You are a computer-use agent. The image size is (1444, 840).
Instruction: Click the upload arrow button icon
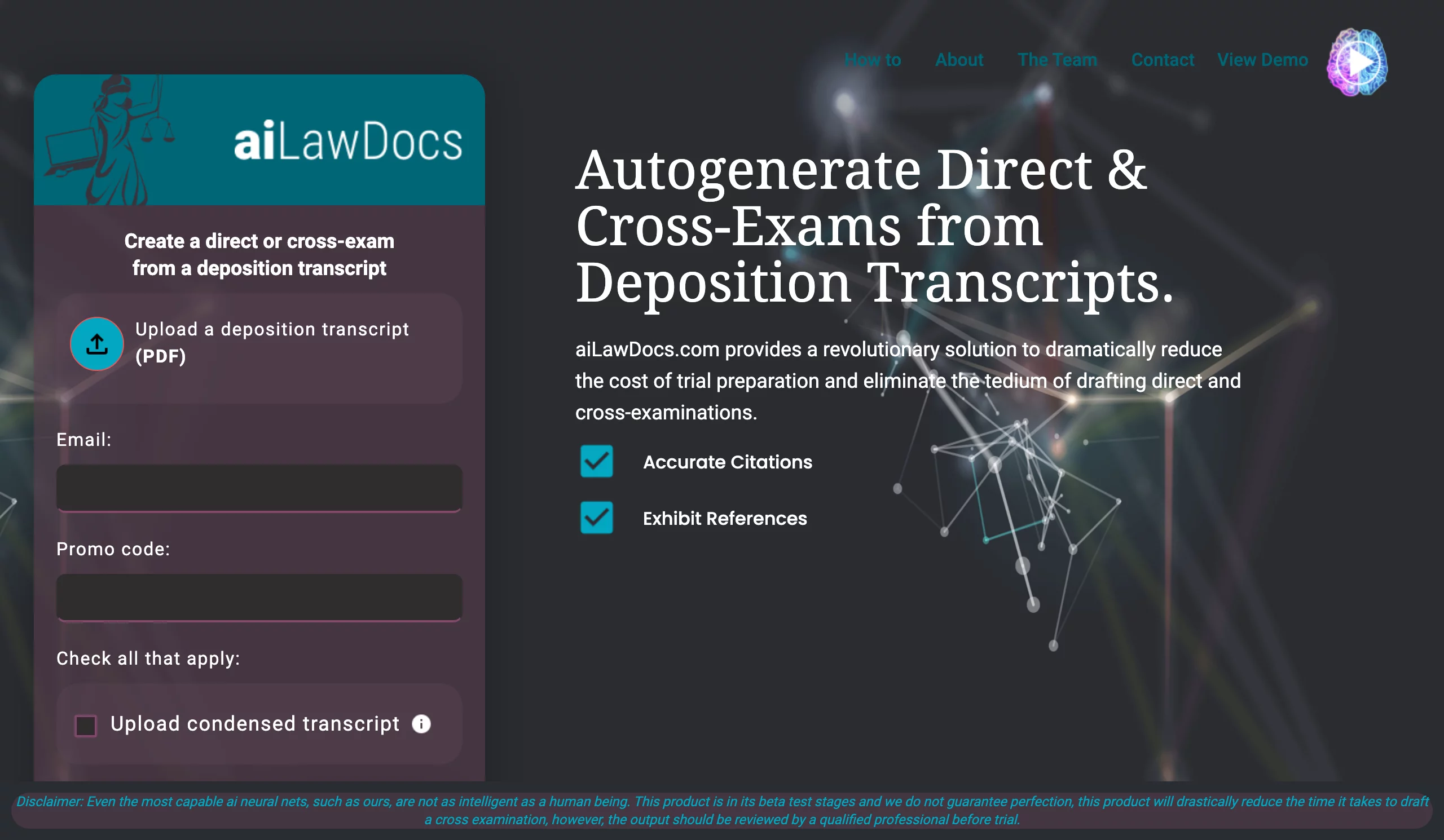(x=98, y=343)
